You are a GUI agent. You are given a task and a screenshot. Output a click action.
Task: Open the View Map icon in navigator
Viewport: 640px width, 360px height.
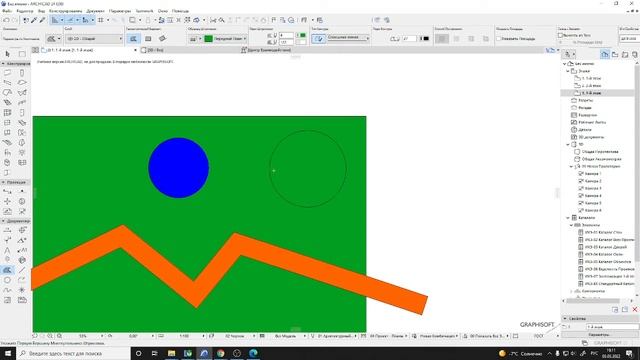pos(615,54)
